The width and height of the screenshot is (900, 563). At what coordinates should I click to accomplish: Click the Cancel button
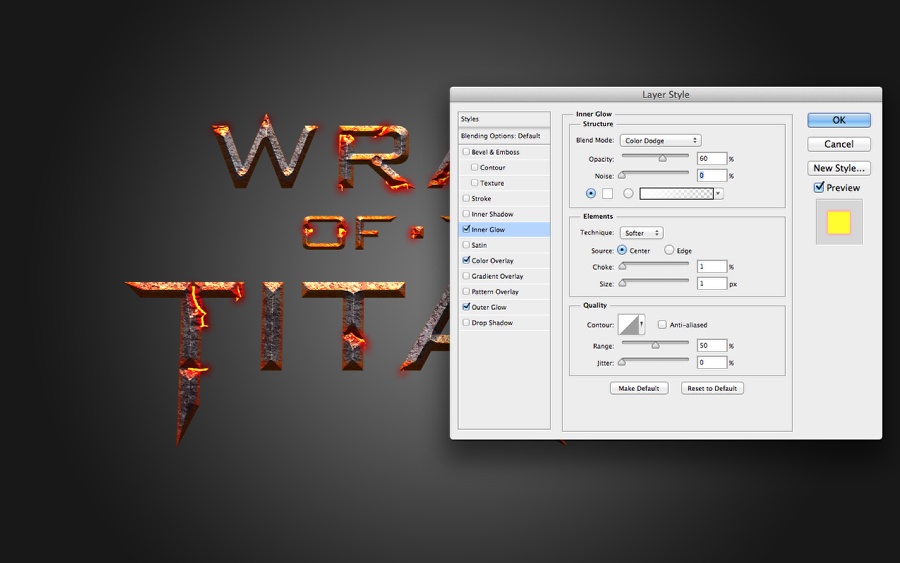(839, 144)
